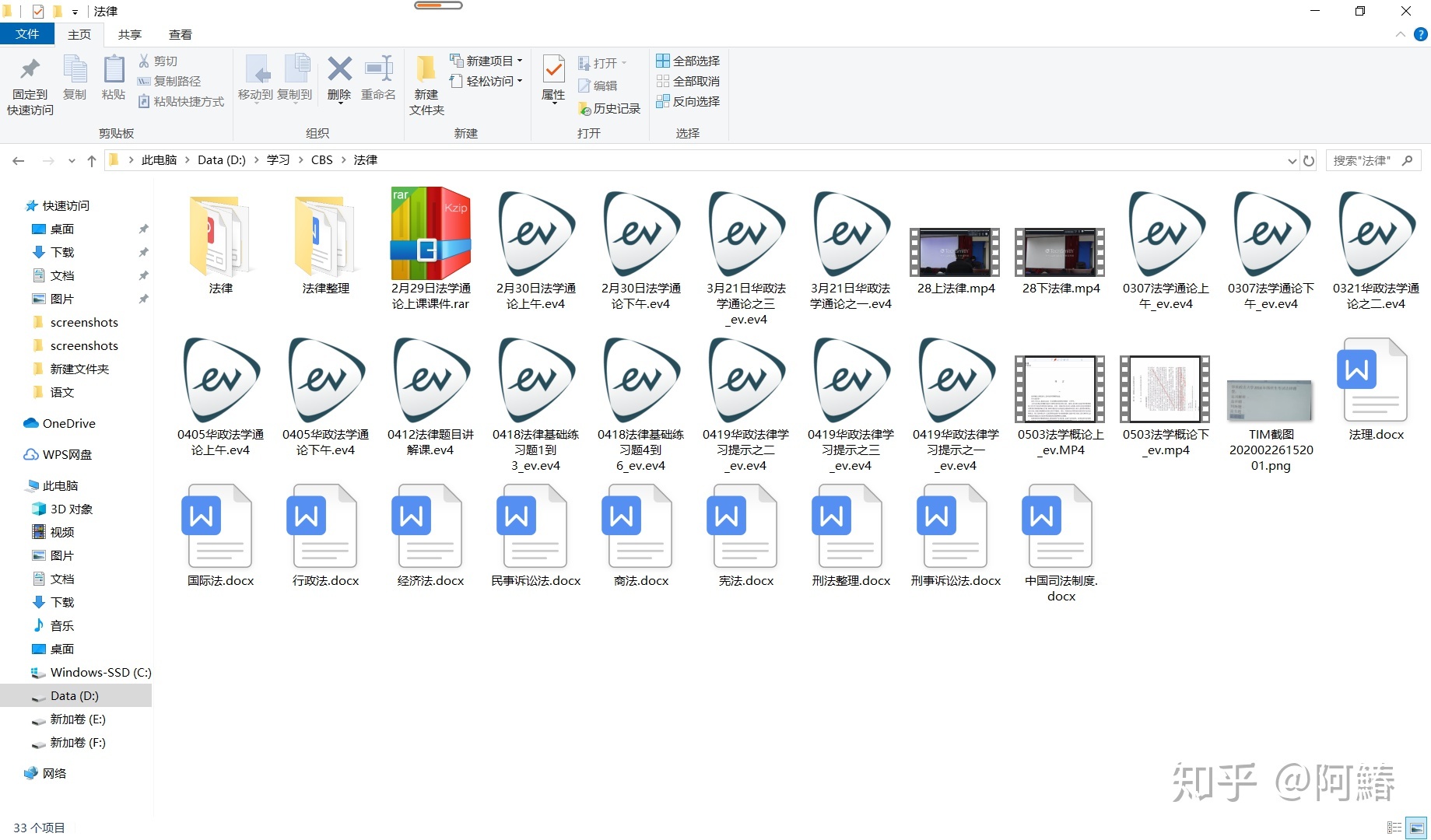
Task: Open the Open (打开) dropdown
Action: 602,63
